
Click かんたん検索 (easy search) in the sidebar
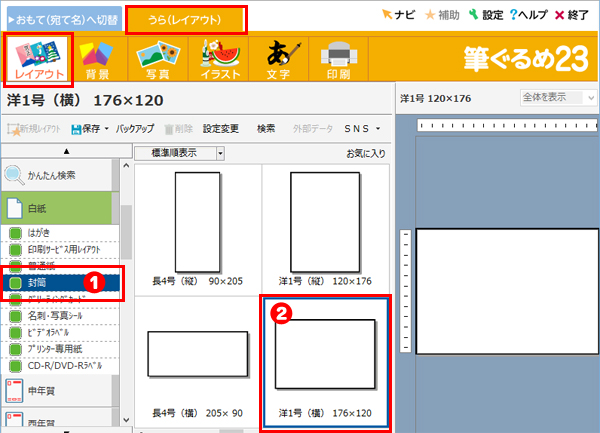coord(60,175)
